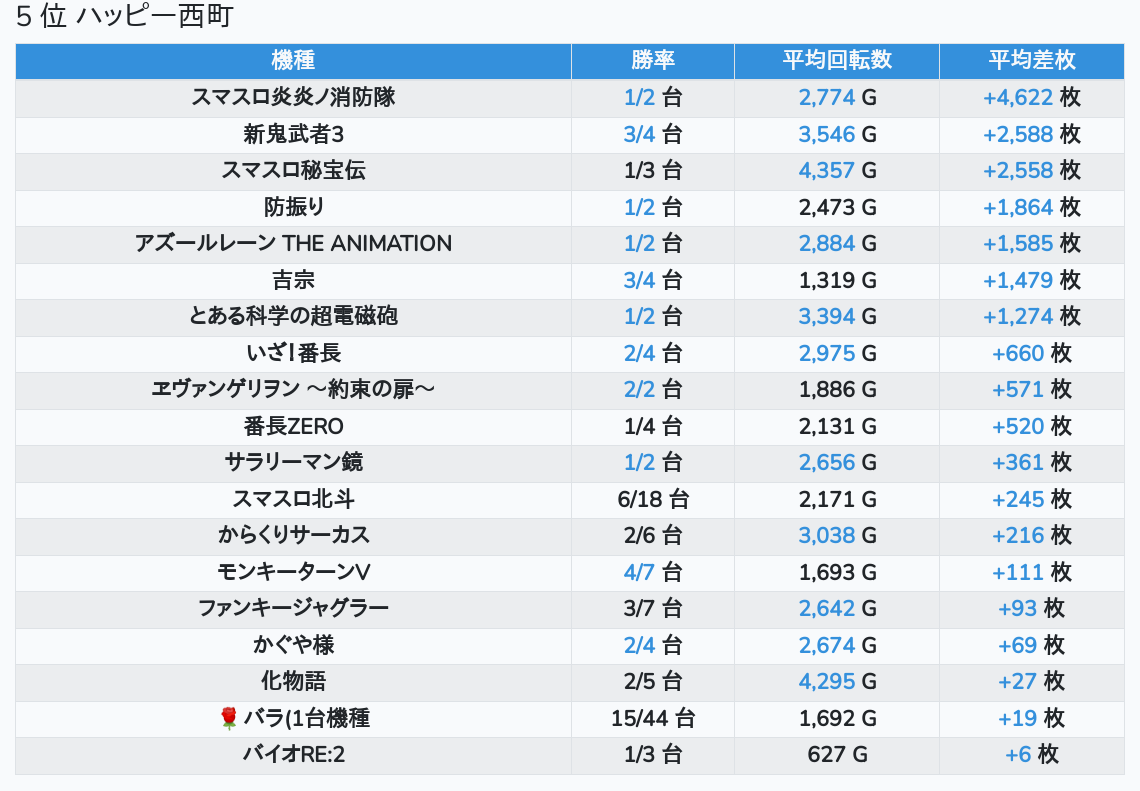Select the 5位 ハッピー西町 heading

click(125, 17)
